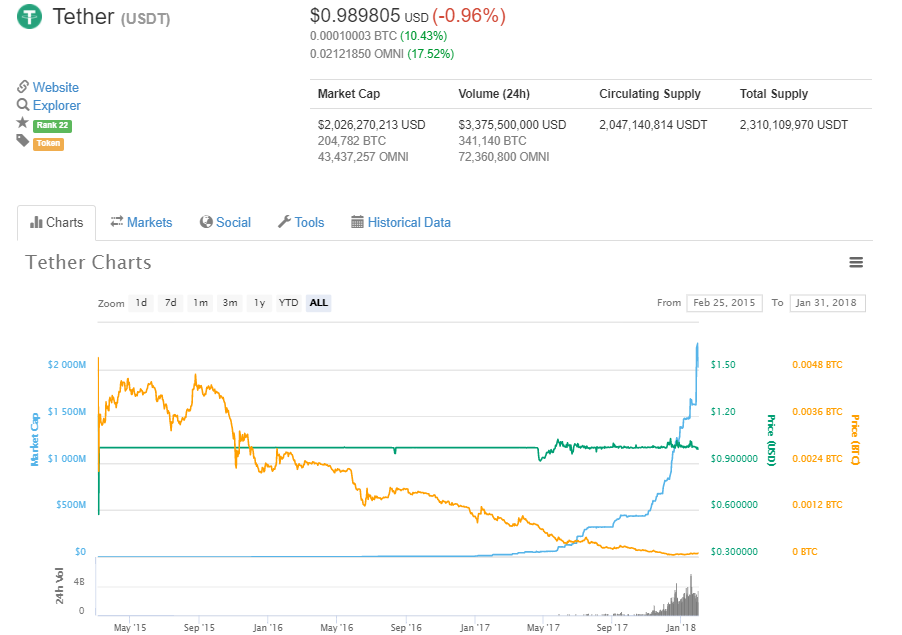Click the 24h Vol axis label
The width and height of the screenshot is (902, 635).
point(59,586)
